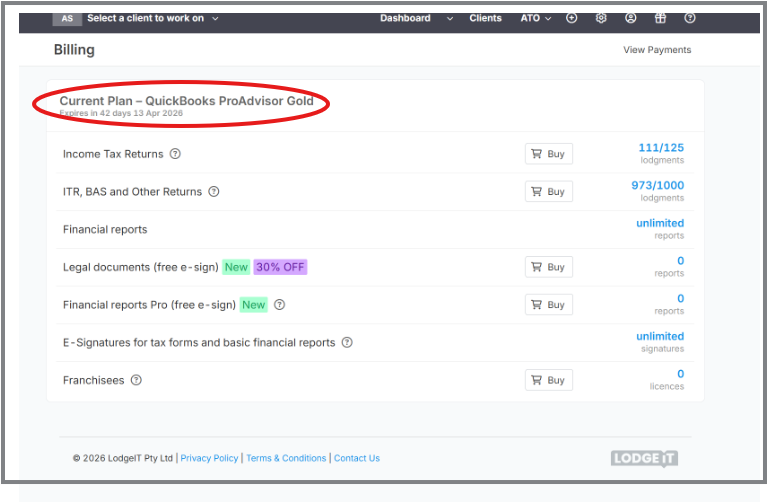Expand the Select a client dropdown
The height and width of the screenshot is (502, 768).
click(x=152, y=18)
